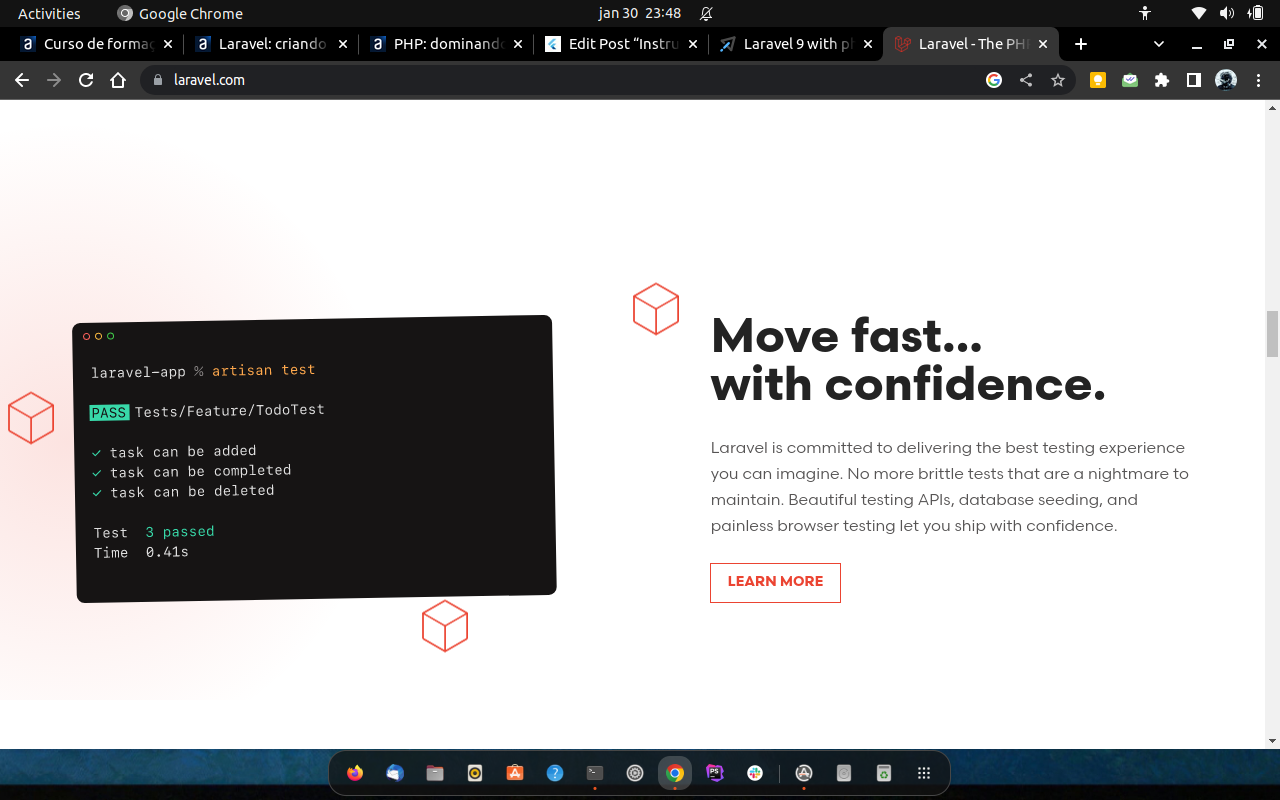The width and height of the screenshot is (1280, 800).
Task: Open a new tab
Action: coord(1081,44)
